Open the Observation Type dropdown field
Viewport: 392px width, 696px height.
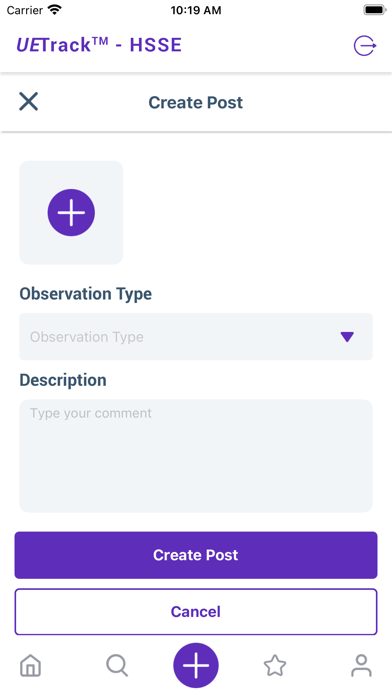(x=196, y=336)
